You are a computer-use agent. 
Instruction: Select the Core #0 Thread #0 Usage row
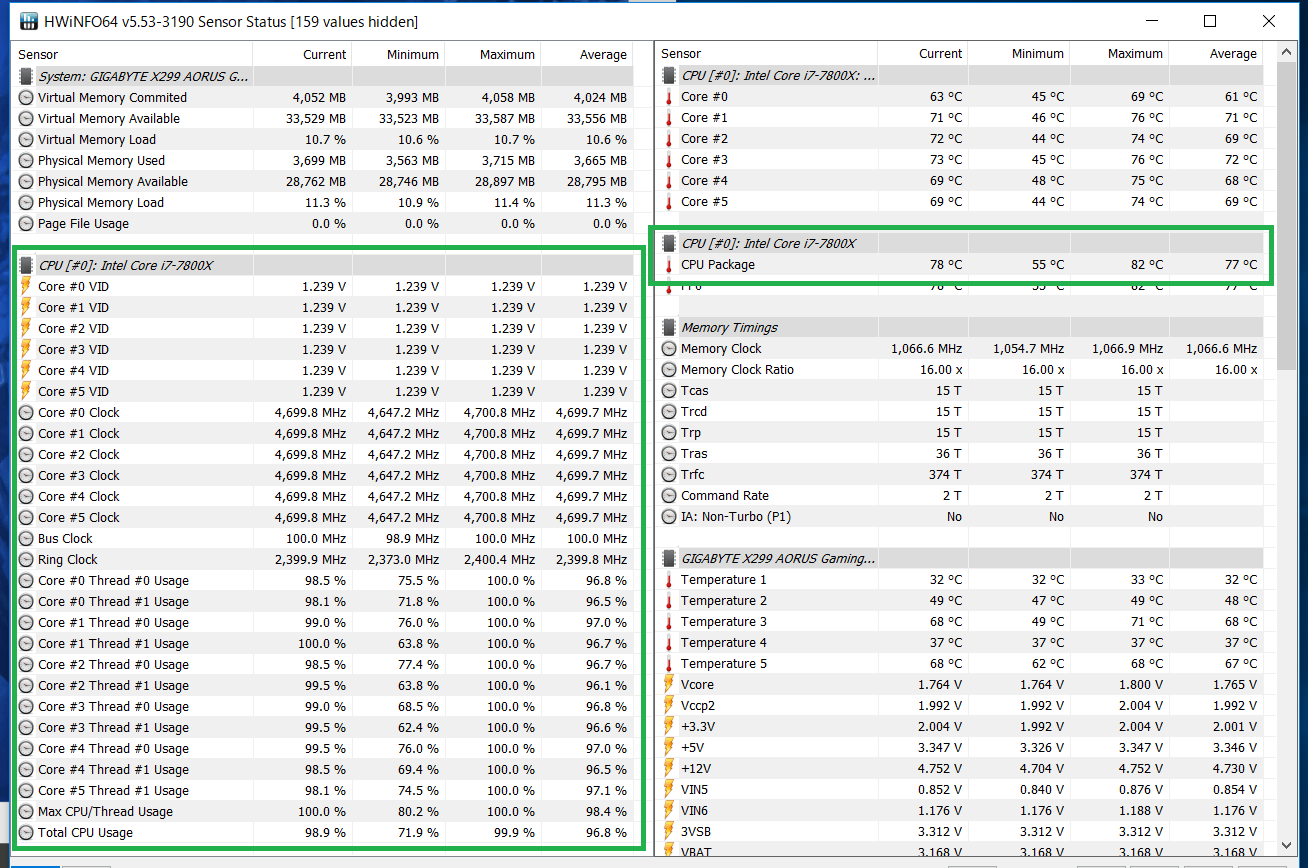pyautogui.click(x=325, y=580)
